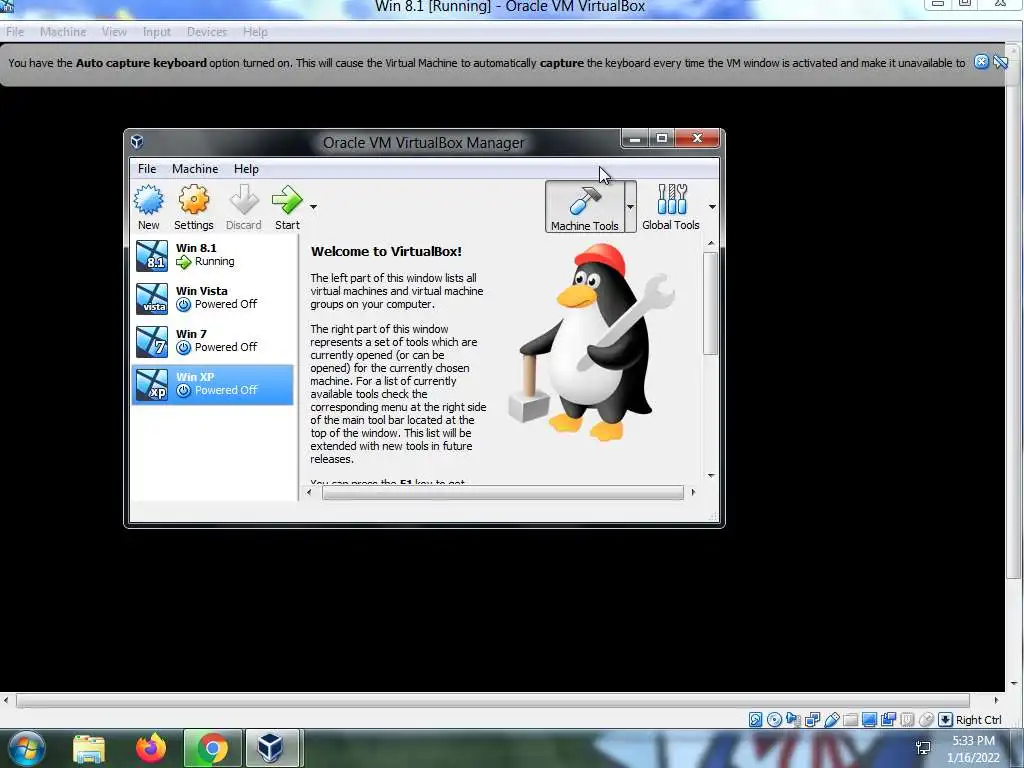
Task: Click the Welcome to VirtualBox! heading
Action: coord(386,251)
